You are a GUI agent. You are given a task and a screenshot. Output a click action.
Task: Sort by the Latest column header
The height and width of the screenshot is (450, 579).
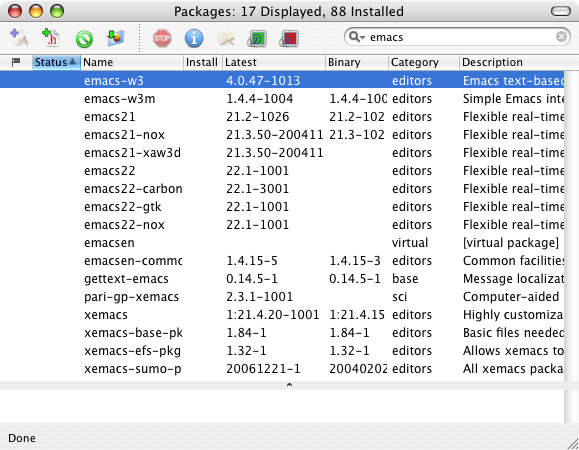coord(274,62)
